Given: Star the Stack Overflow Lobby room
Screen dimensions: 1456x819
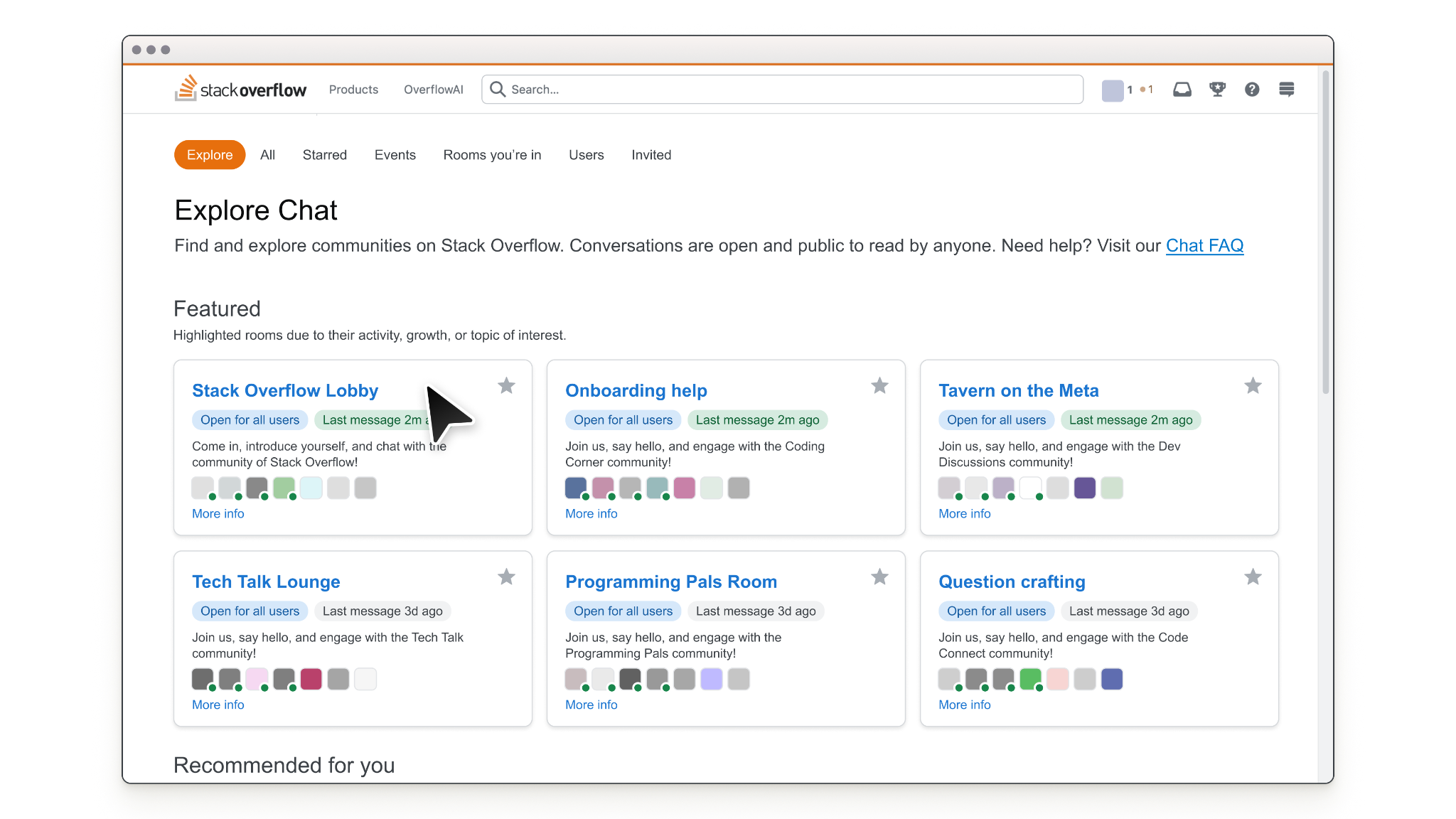Looking at the screenshot, I should pos(506,385).
